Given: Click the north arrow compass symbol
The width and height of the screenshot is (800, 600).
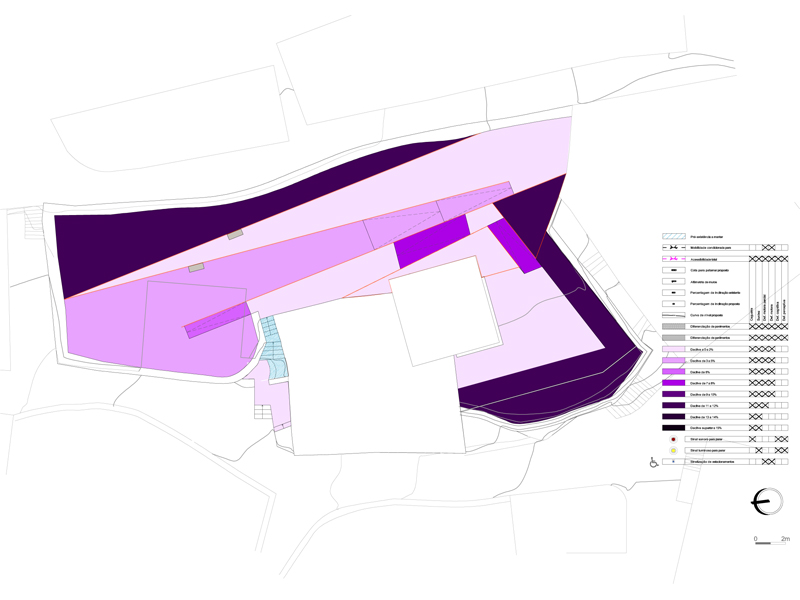Looking at the screenshot, I should 769,502.
